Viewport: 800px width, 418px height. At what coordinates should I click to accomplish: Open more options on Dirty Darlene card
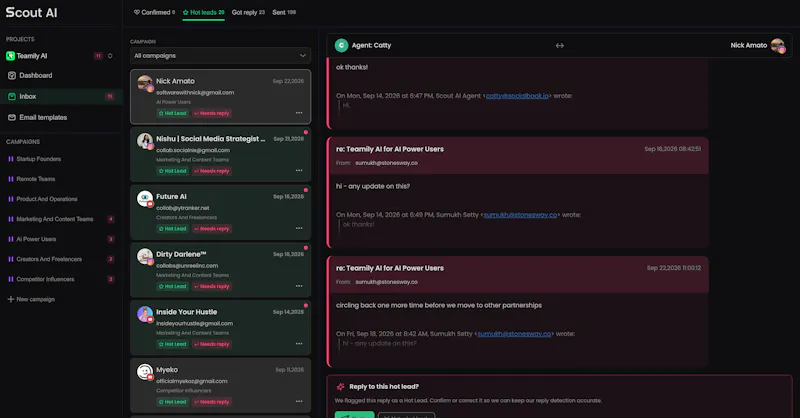click(299, 286)
